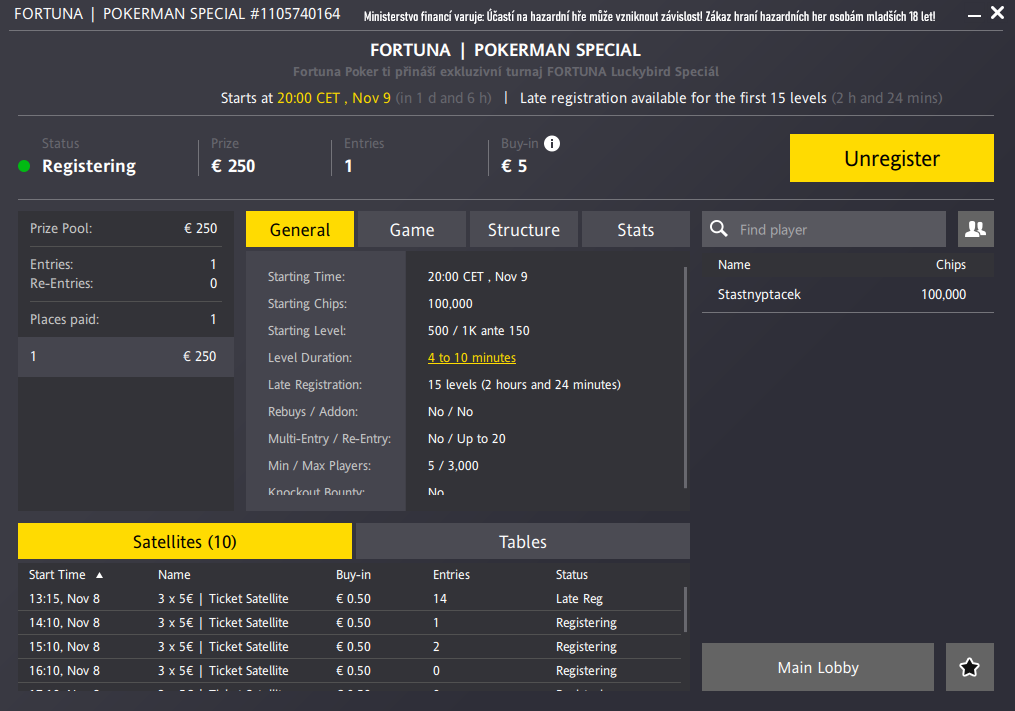Screen dimensions: 1015x711
Task: Click the 100,000 Starting Chips value
Action: tap(450, 304)
